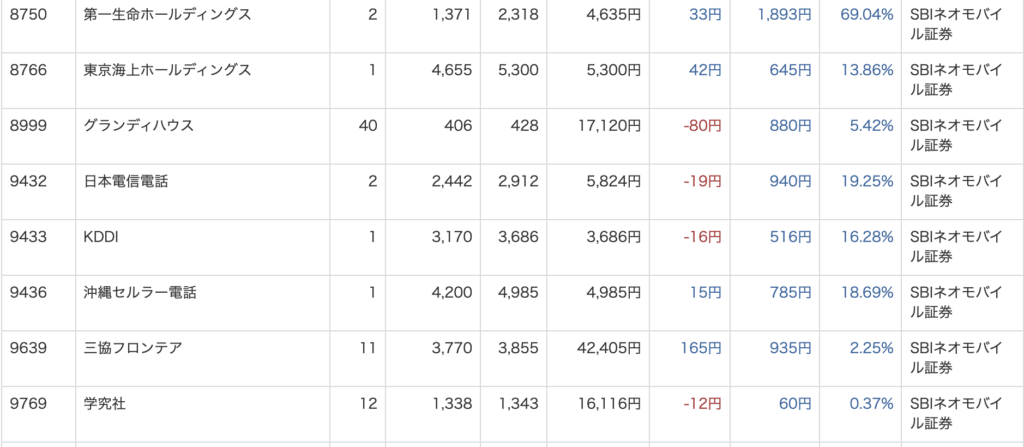
Task: Click the 69.04% gain percentage
Action: click(867, 14)
